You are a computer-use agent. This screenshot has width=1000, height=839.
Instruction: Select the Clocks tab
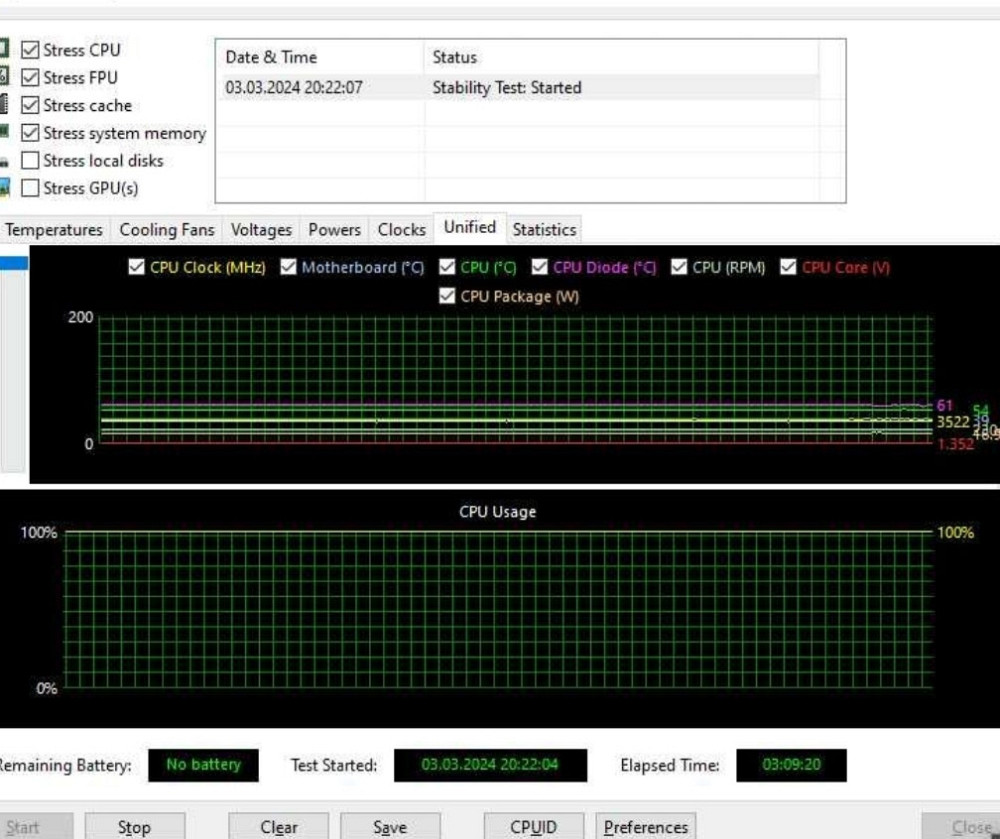pyautogui.click(x=401, y=230)
